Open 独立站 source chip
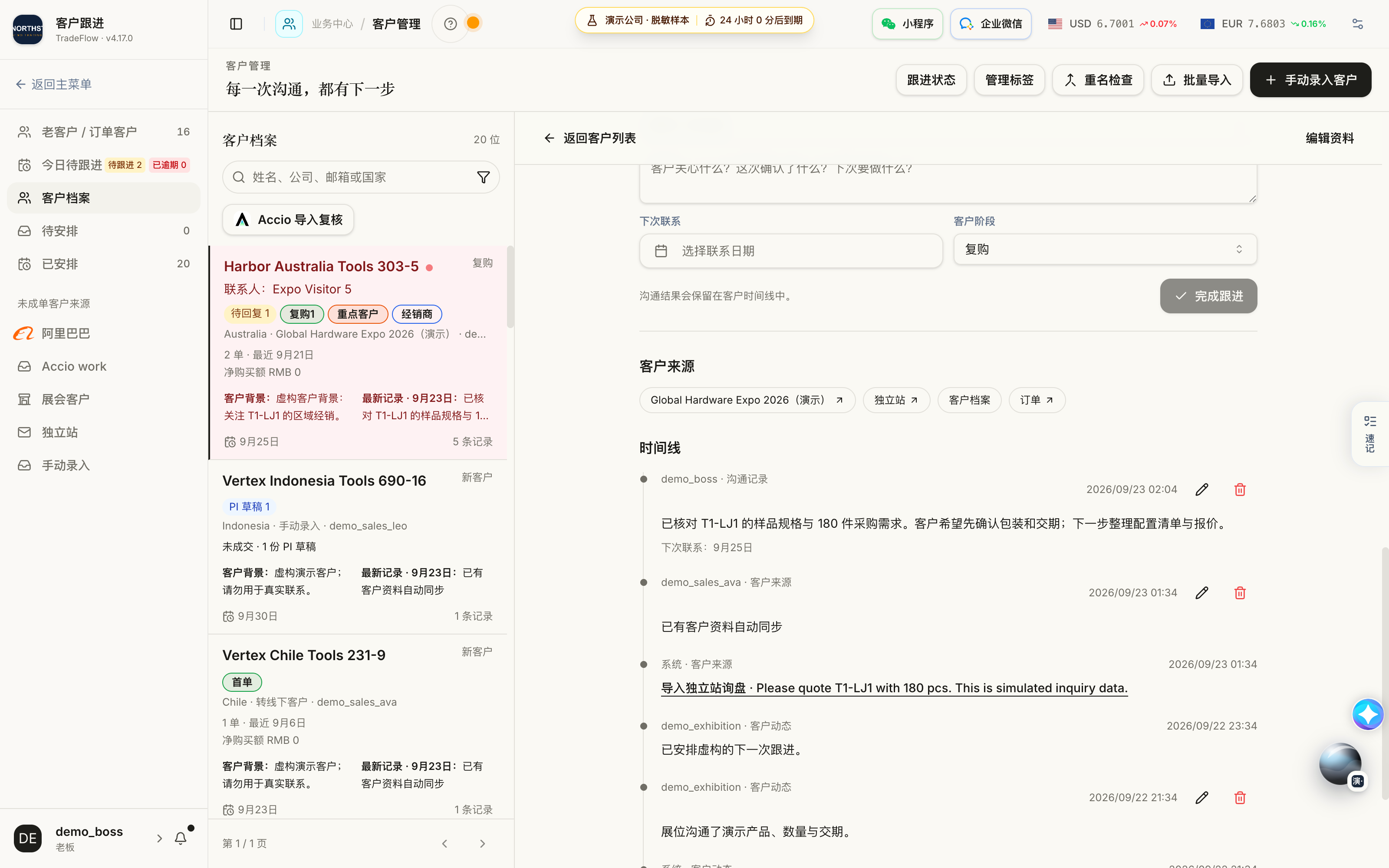 click(896, 400)
